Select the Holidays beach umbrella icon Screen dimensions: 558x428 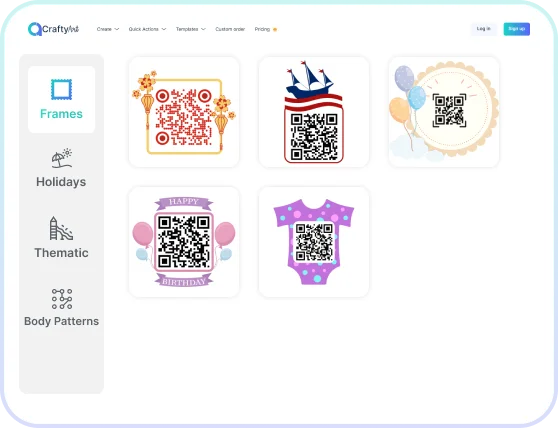tap(61, 158)
